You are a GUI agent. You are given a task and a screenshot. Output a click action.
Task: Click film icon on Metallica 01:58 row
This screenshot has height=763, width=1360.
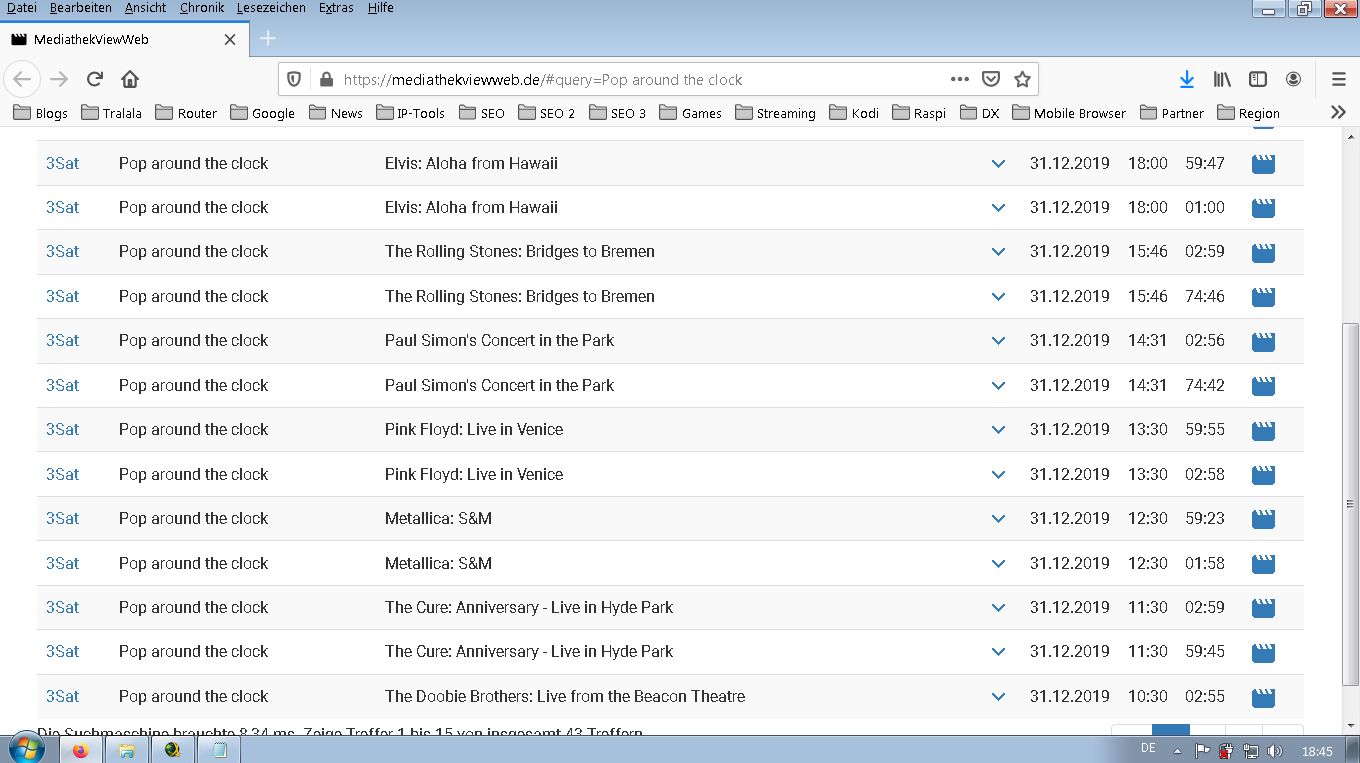[1263, 564]
